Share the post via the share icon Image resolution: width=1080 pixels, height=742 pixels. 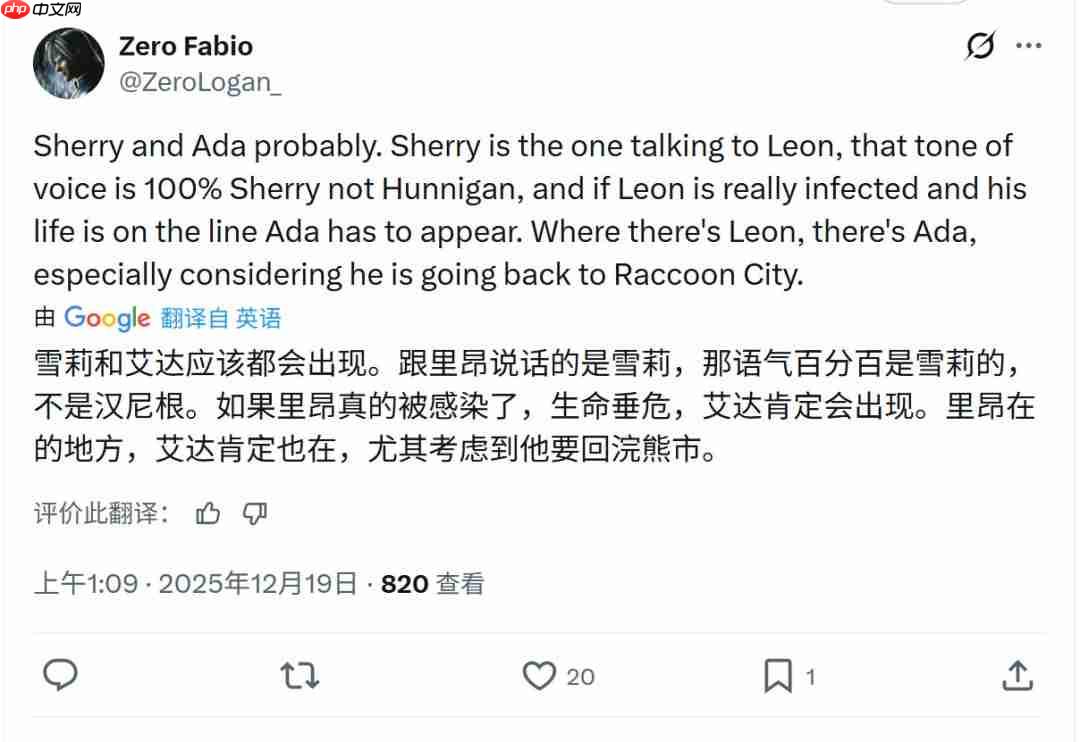tap(1018, 676)
